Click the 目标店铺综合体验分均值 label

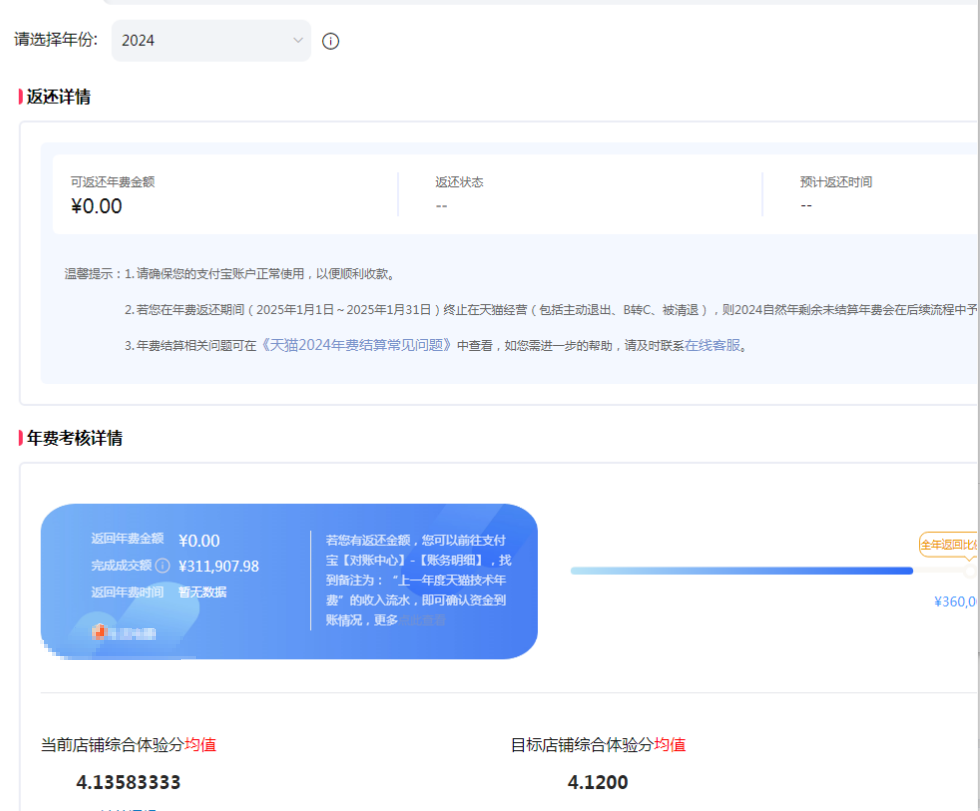point(598,745)
